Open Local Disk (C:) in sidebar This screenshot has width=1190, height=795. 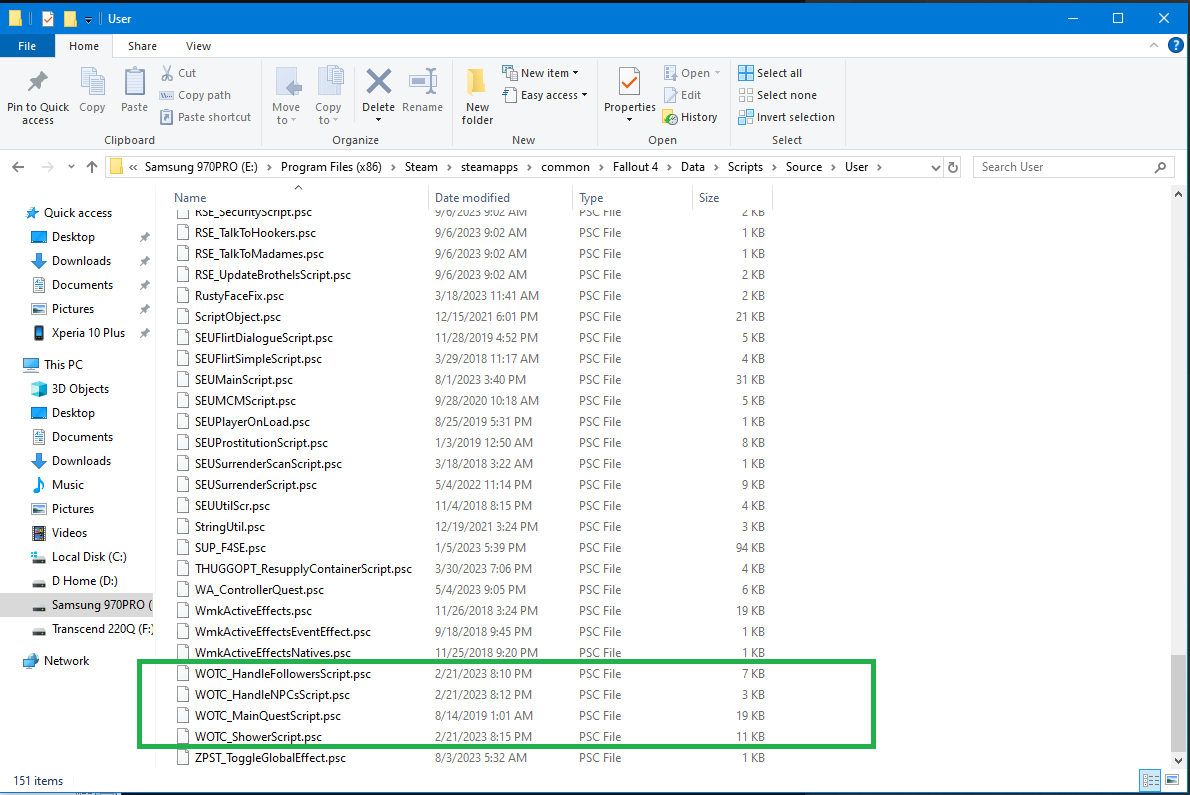pyautogui.click(x=89, y=557)
